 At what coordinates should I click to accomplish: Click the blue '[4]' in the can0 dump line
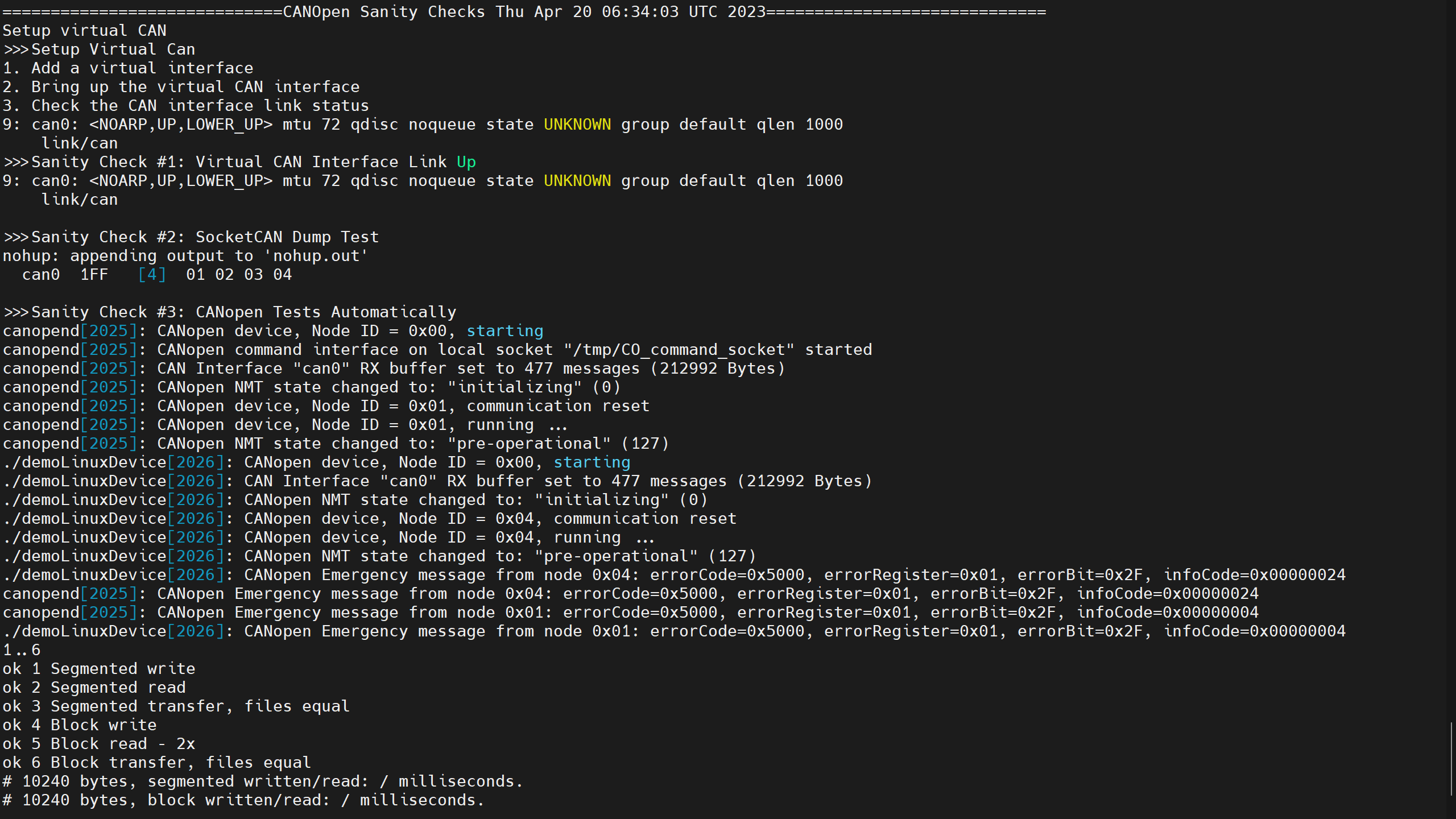click(x=152, y=275)
